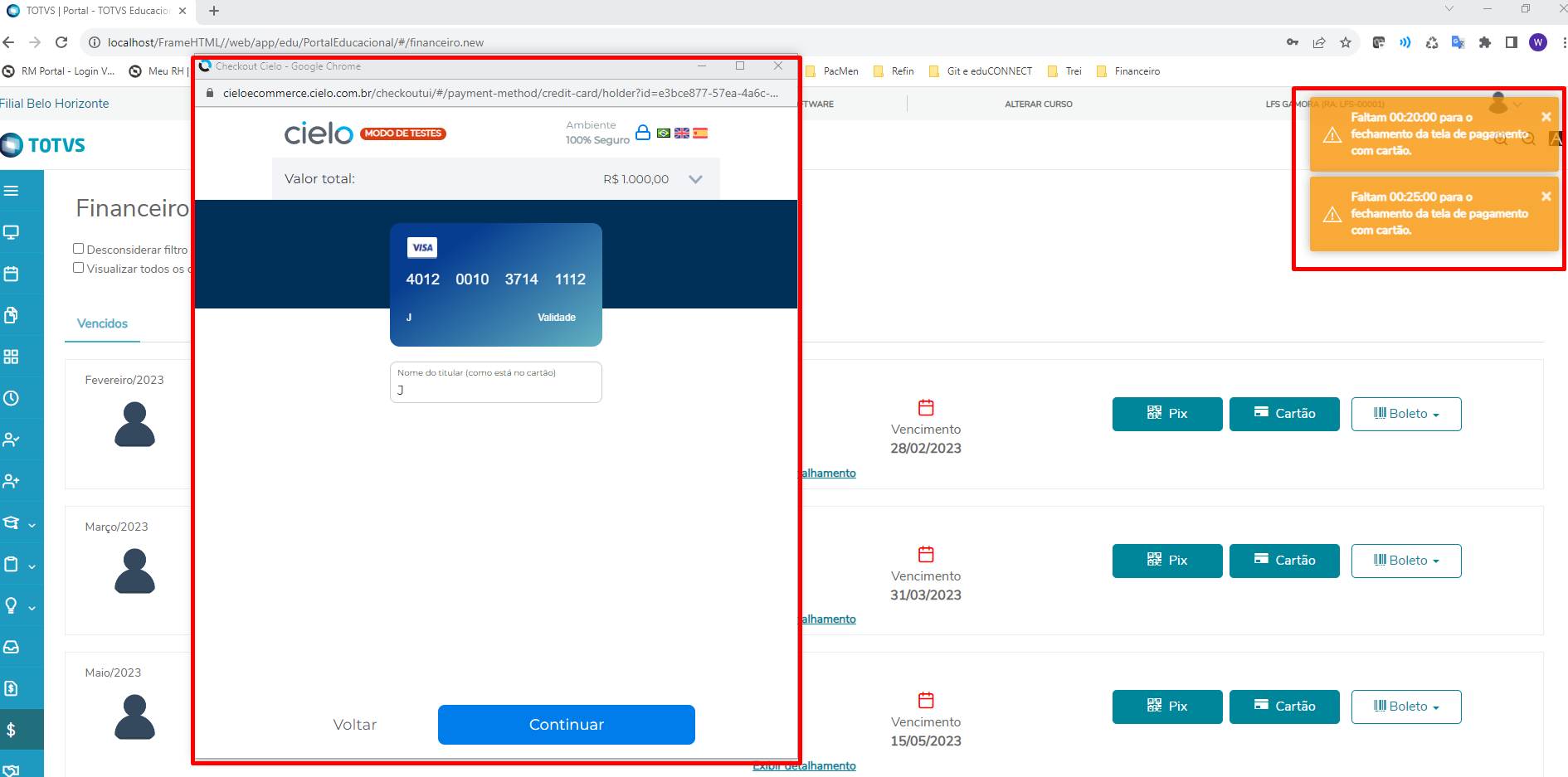Screen dimensions: 1568x777
Task: Expand the Valor total details chevron
Action: click(x=695, y=179)
